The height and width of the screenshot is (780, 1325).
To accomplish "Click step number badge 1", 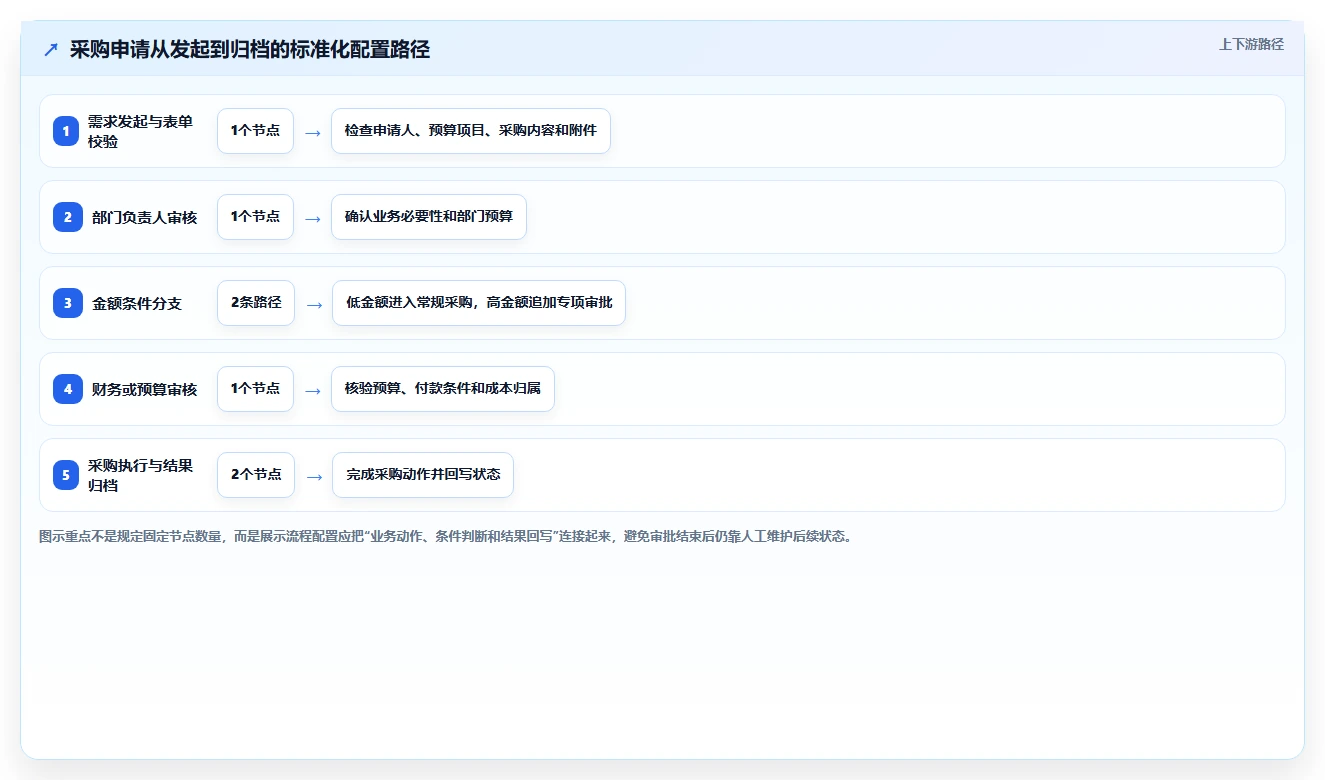I will (66, 131).
